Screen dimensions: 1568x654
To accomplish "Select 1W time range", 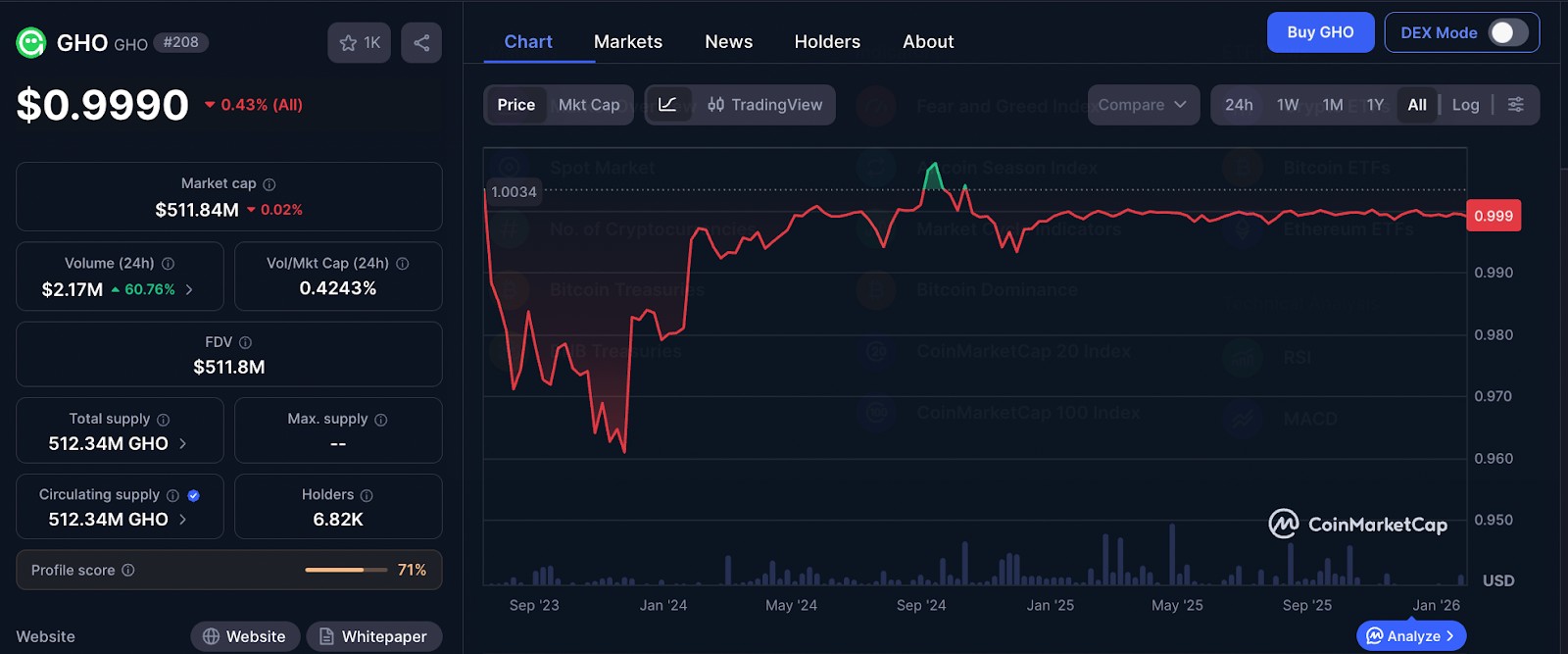I will pos(1288,105).
